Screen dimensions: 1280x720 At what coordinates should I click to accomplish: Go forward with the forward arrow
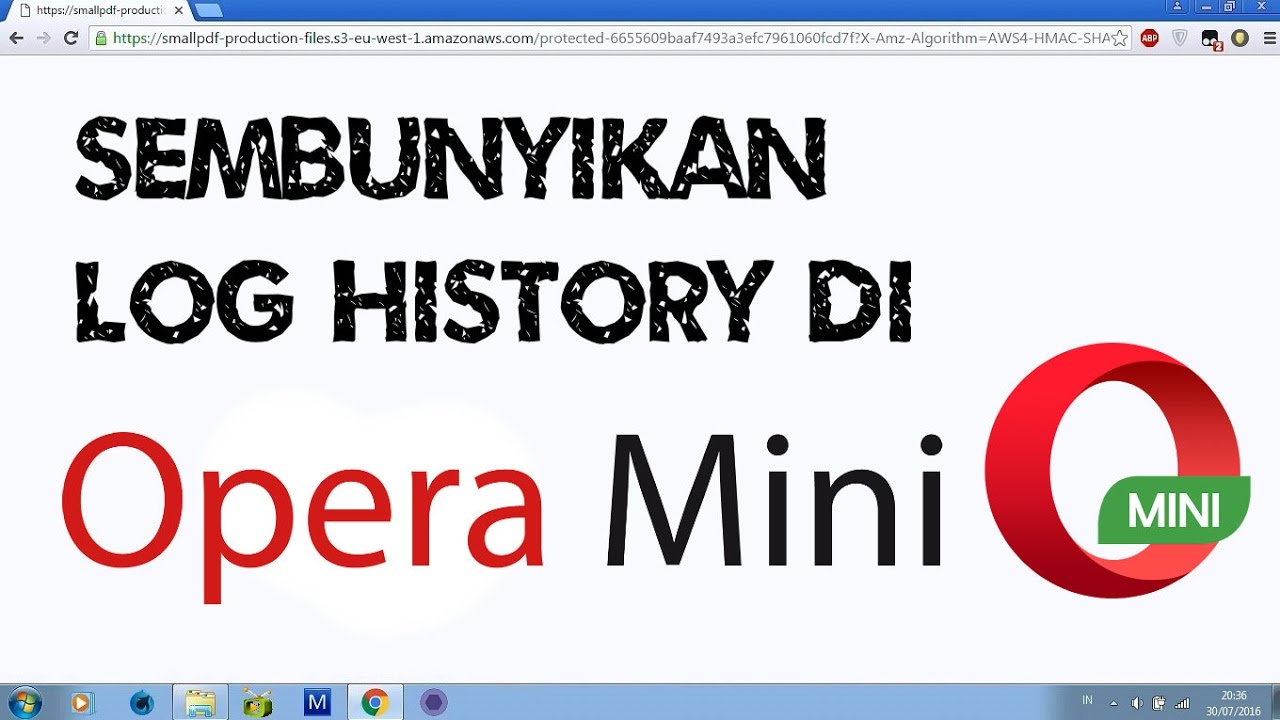click(43, 38)
